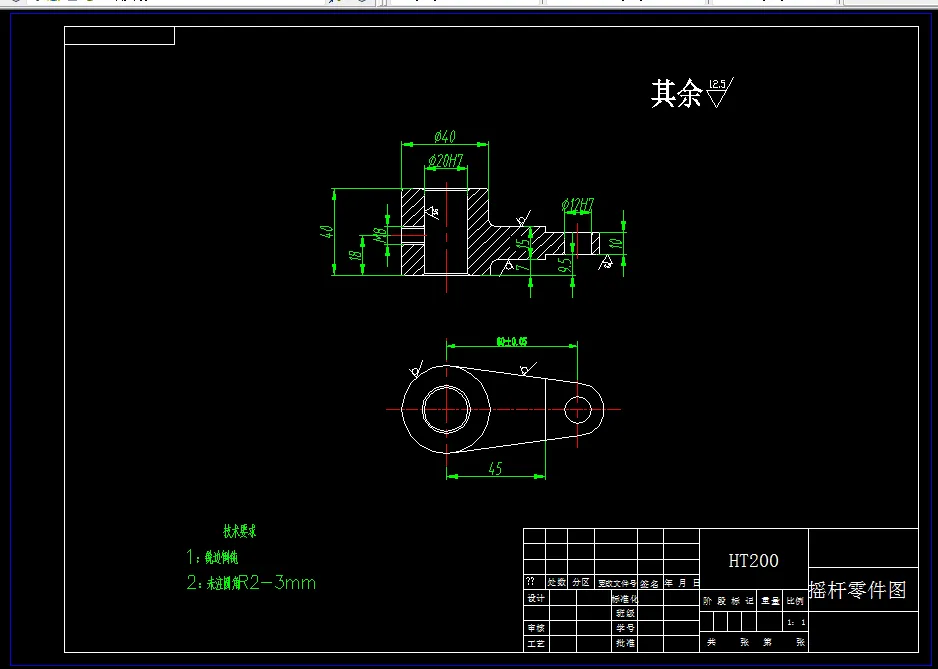Screen dimensions: 938x669
Task: Click the HT200 material text
Action: [753, 561]
